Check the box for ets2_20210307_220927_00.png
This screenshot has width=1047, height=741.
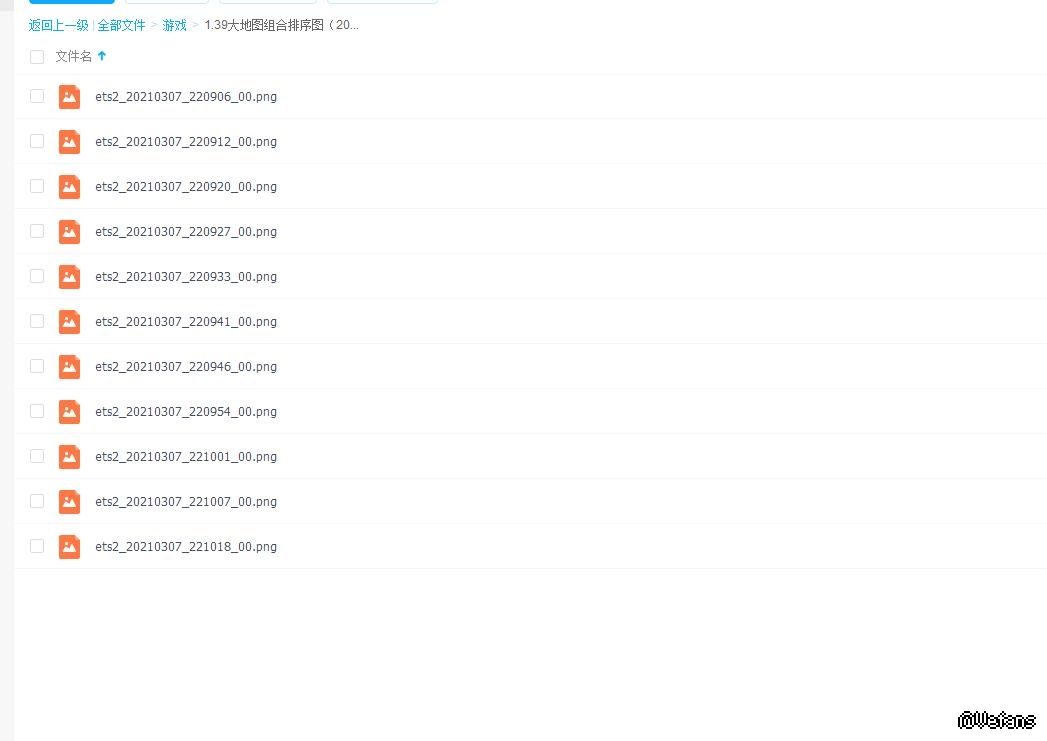click(x=37, y=231)
